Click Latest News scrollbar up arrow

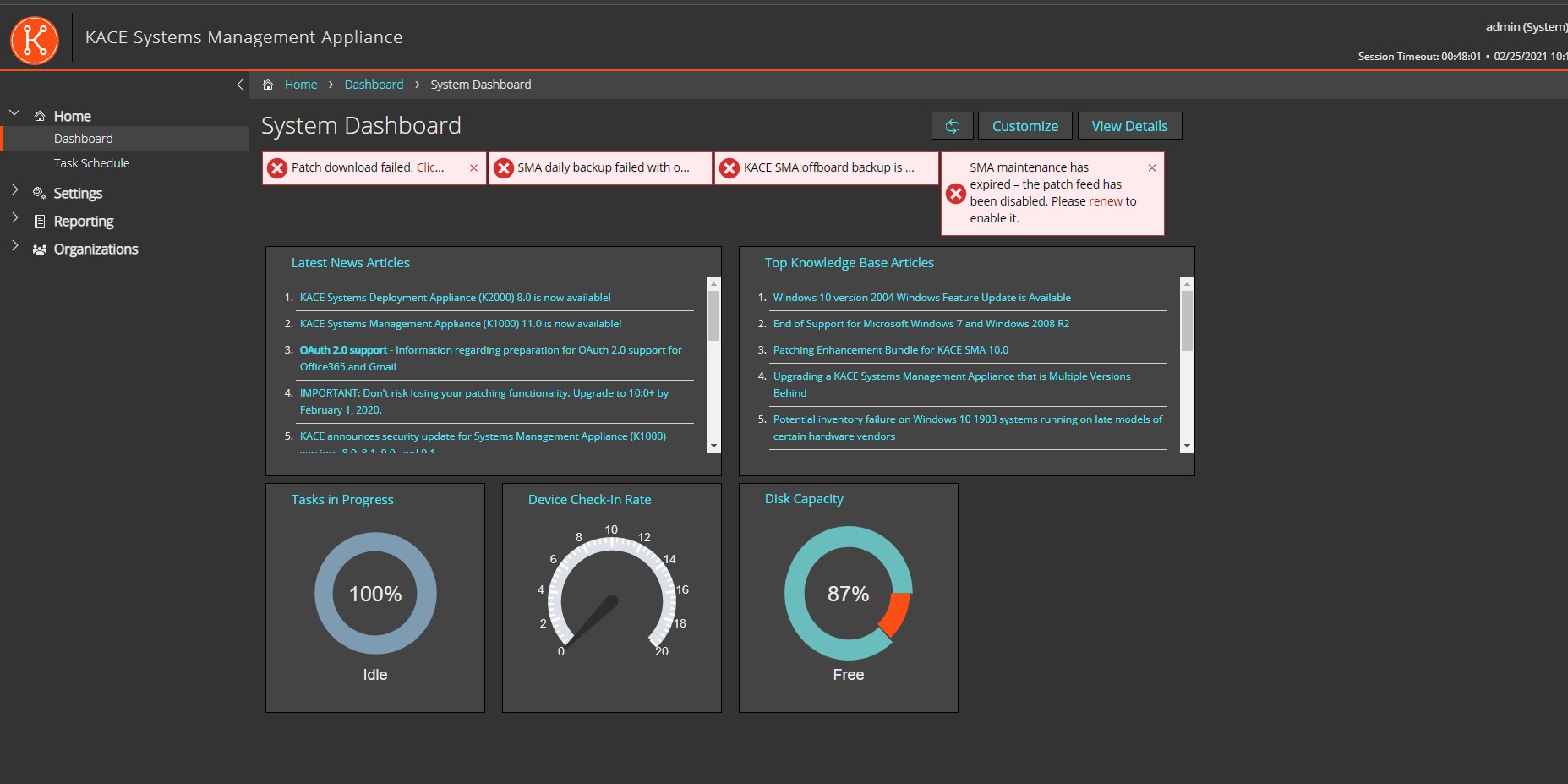click(713, 284)
